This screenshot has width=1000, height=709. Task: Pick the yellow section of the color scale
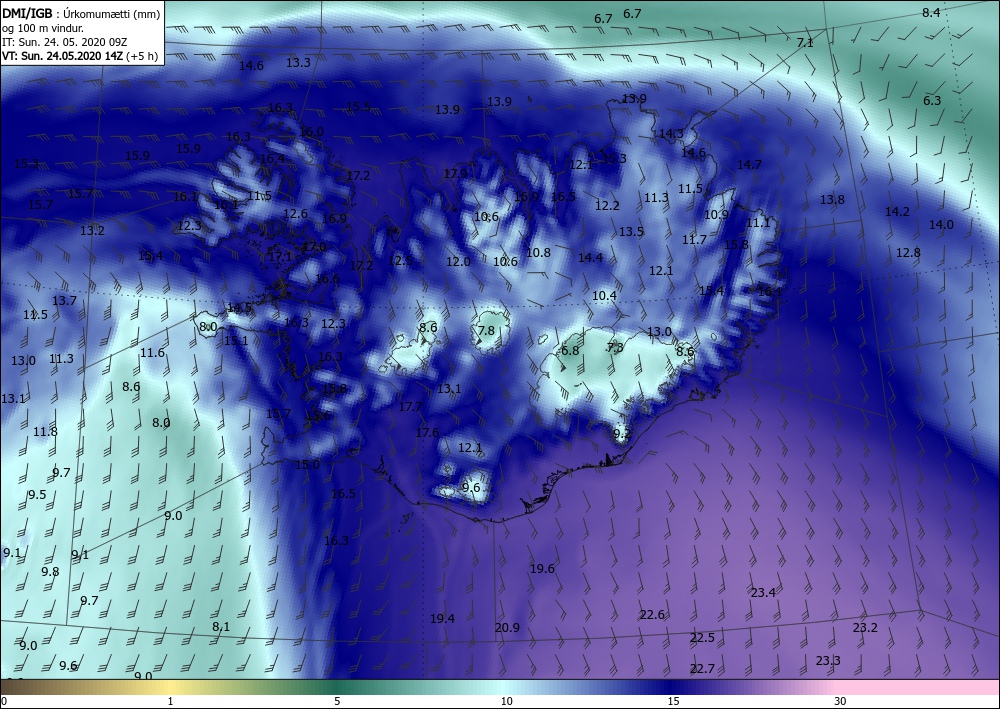pyautogui.click(x=169, y=687)
